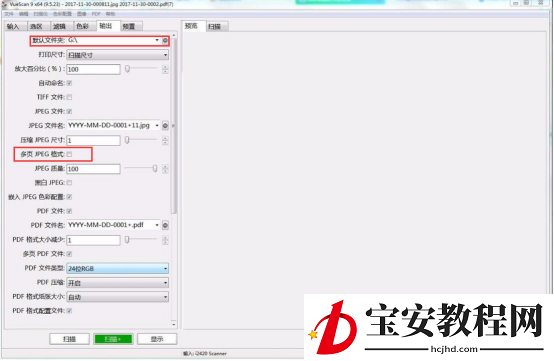Enable the 黑白 JPEG checkbox
Screen dimensions: 554x361
[x=69, y=183]
